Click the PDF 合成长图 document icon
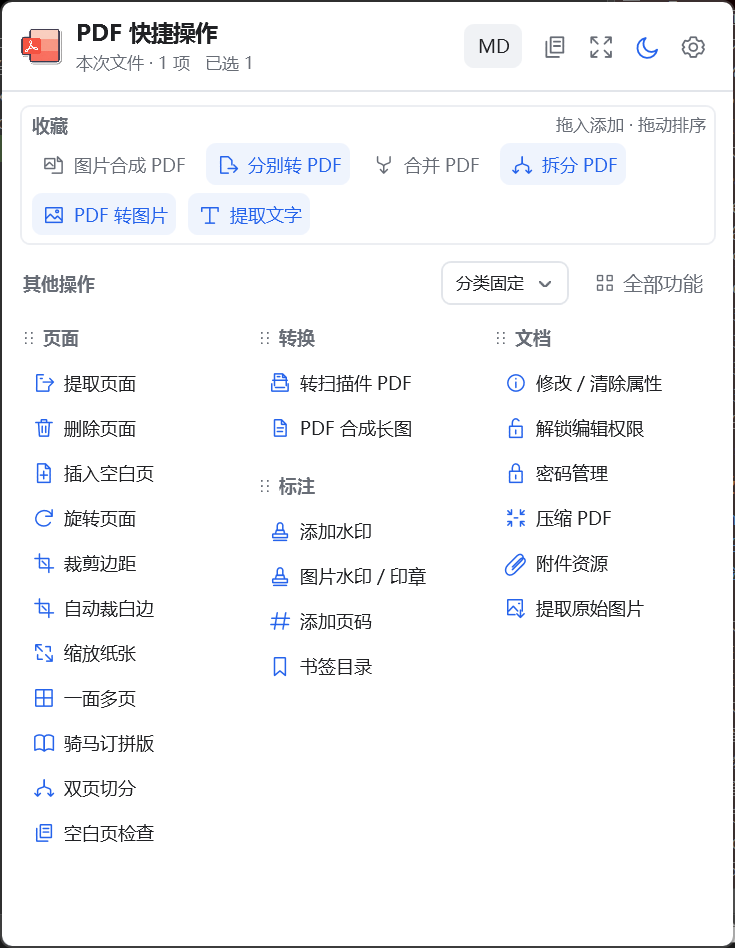Screen dimensions: 735x948 (280, 428)
